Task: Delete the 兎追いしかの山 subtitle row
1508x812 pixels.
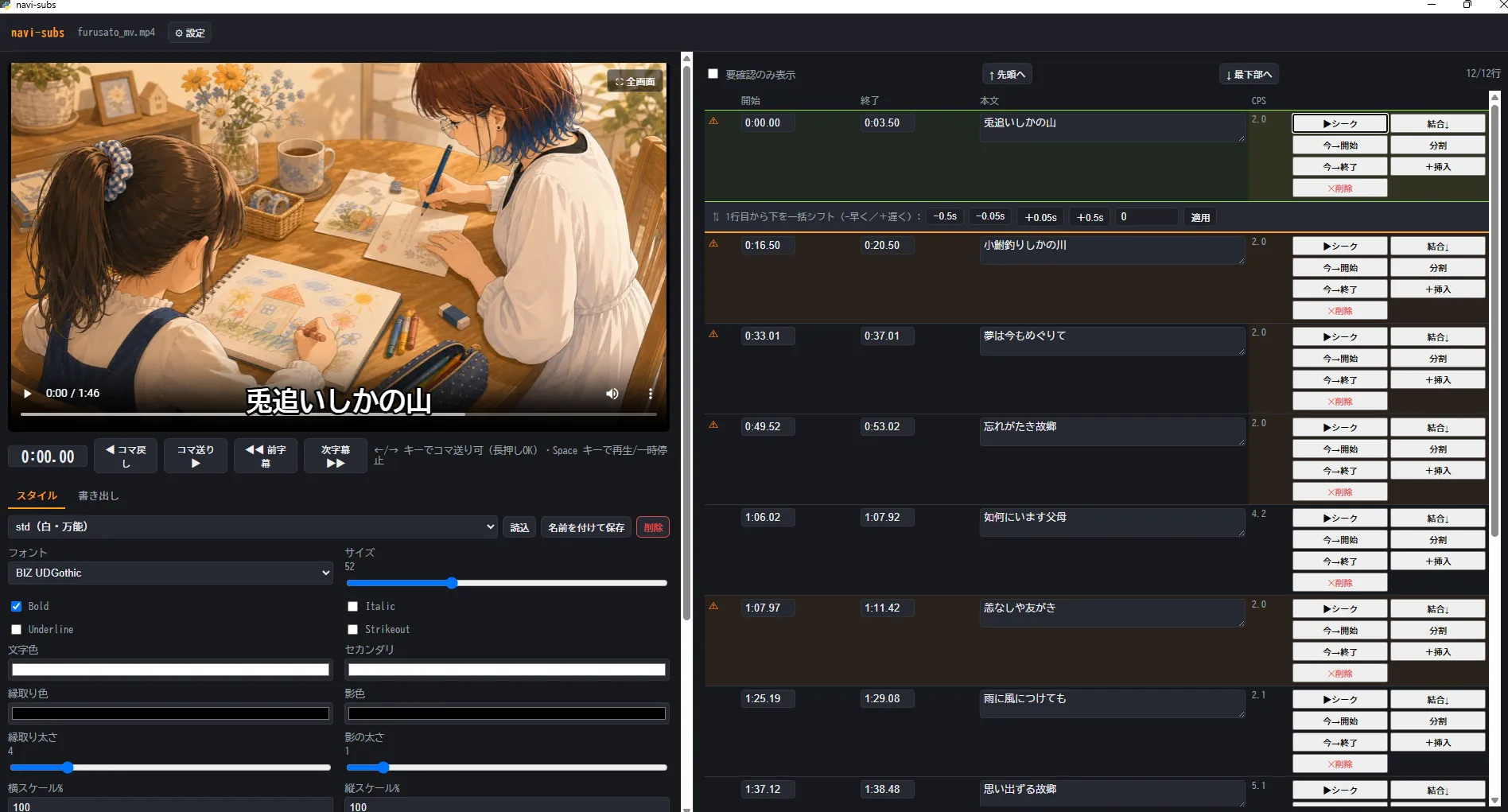Action: tap(1340, 188)
